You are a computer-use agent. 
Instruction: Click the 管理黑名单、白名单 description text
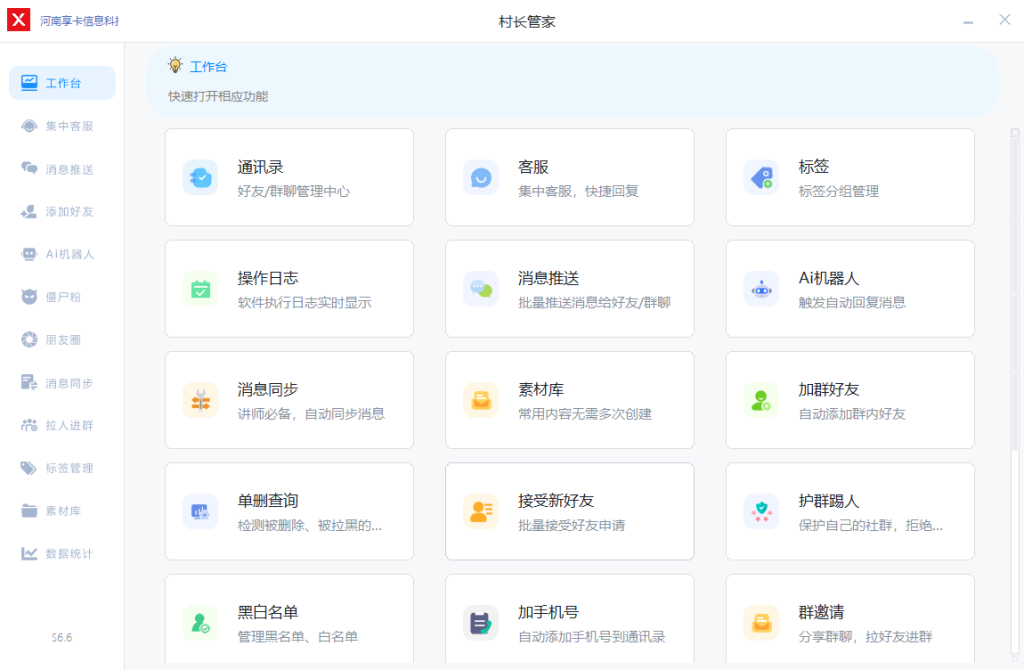click(297, 637)
